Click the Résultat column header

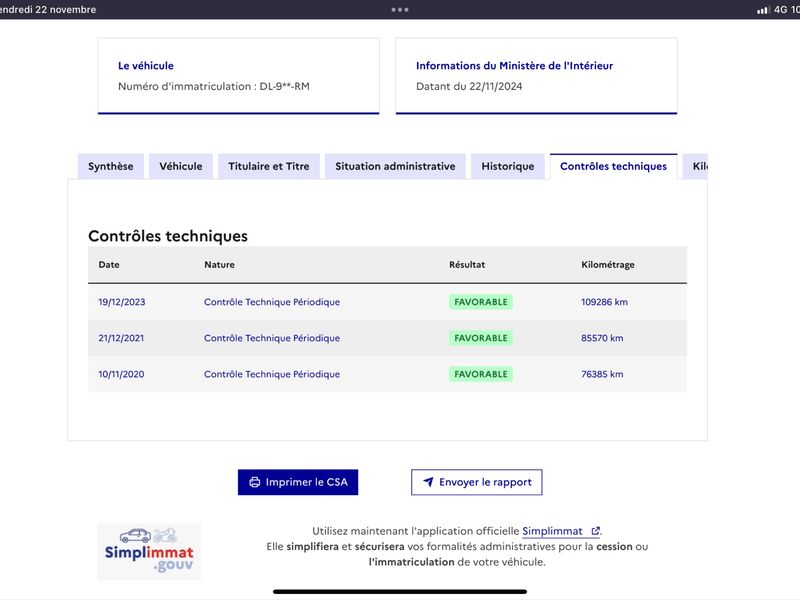tap(467, 265)
